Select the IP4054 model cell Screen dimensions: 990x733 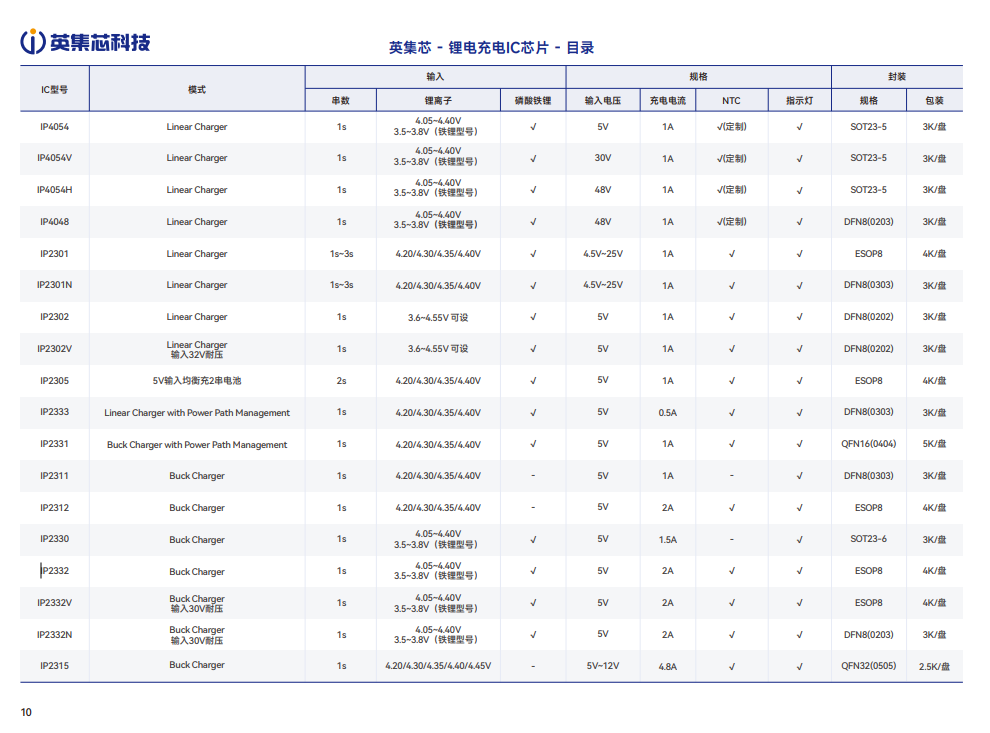tap(54, 127)
